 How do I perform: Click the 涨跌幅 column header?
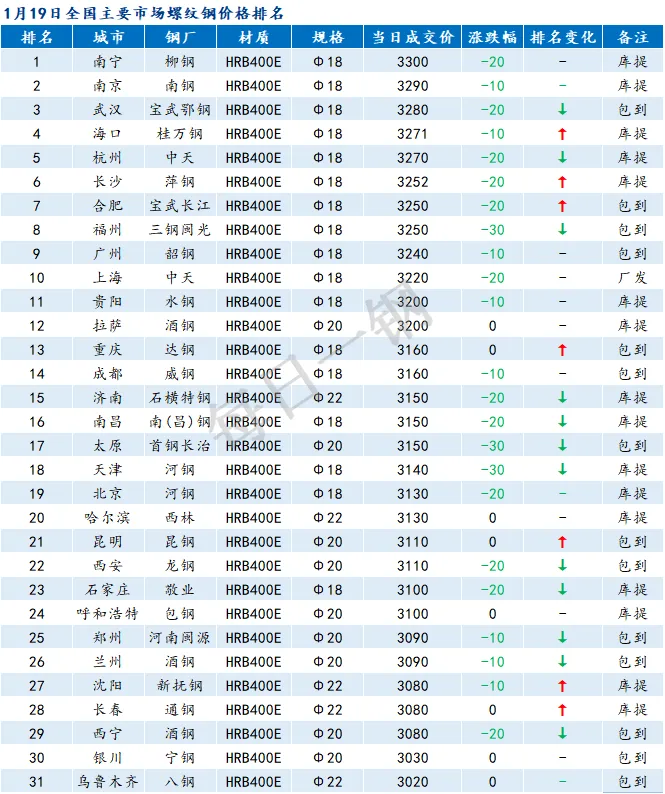[492, 37]
